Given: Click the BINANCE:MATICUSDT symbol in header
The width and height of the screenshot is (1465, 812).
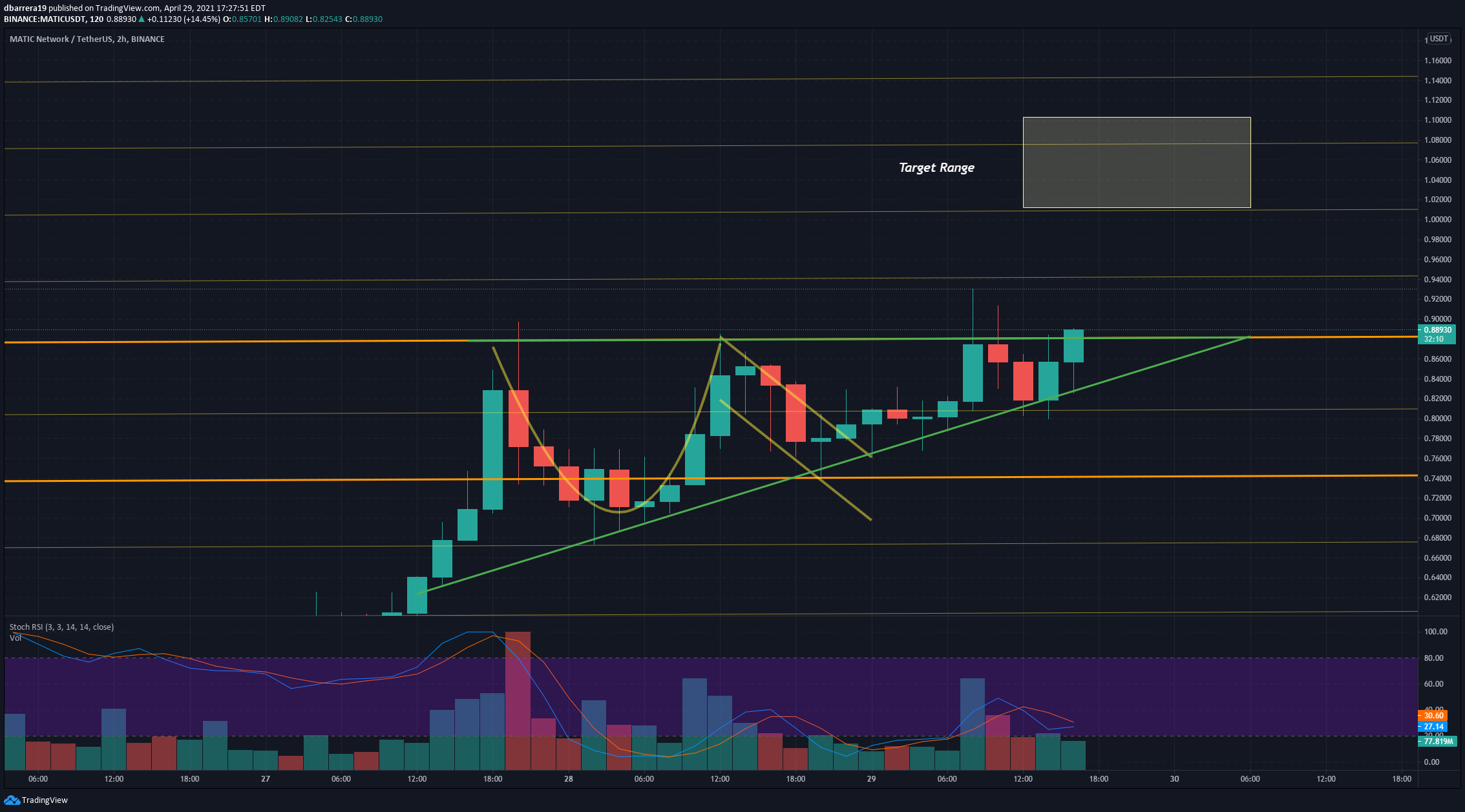Looking at the screenshot, I should (44, 19).
